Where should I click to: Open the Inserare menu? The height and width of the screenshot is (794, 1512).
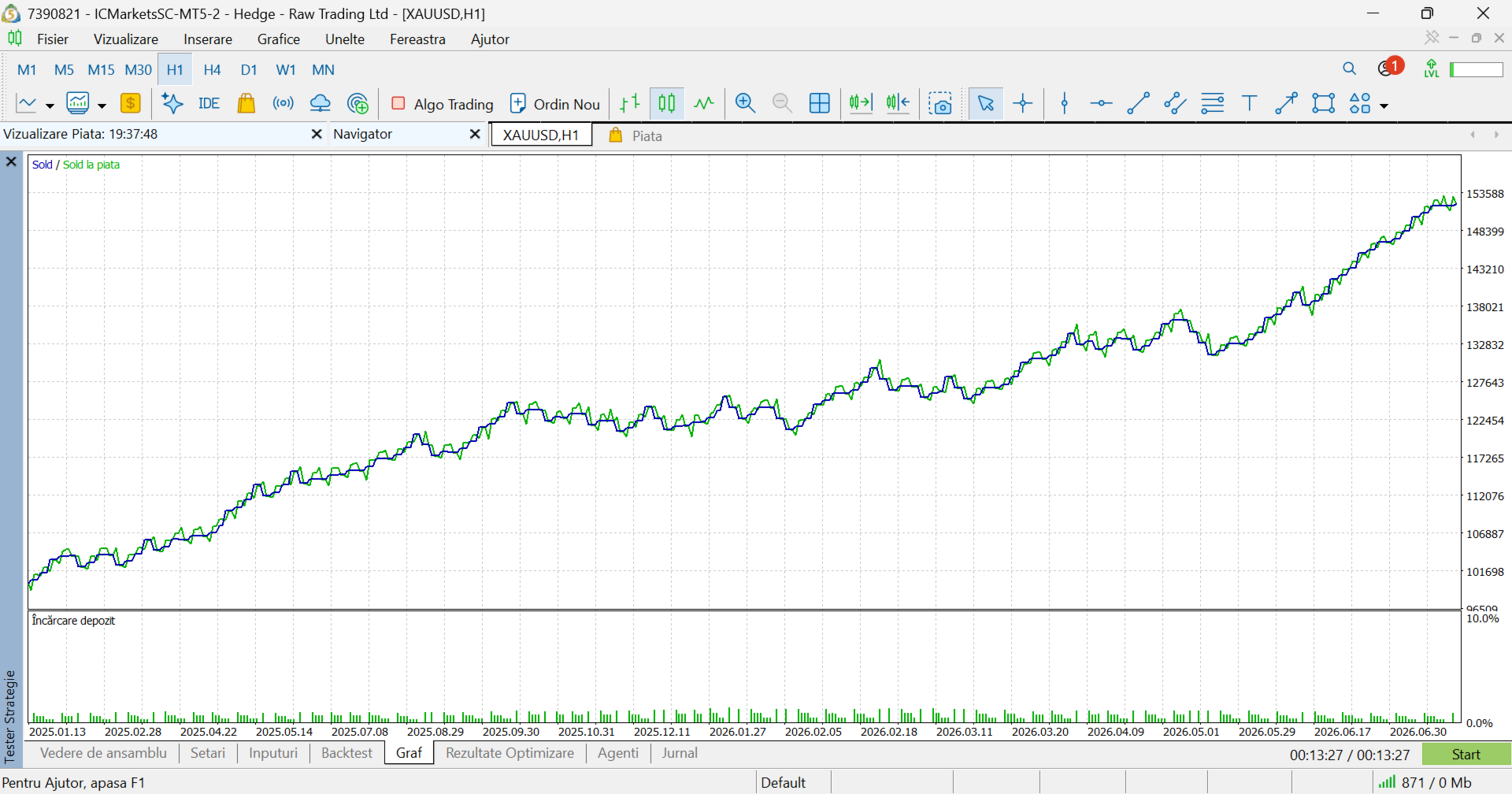click(208, 39)
